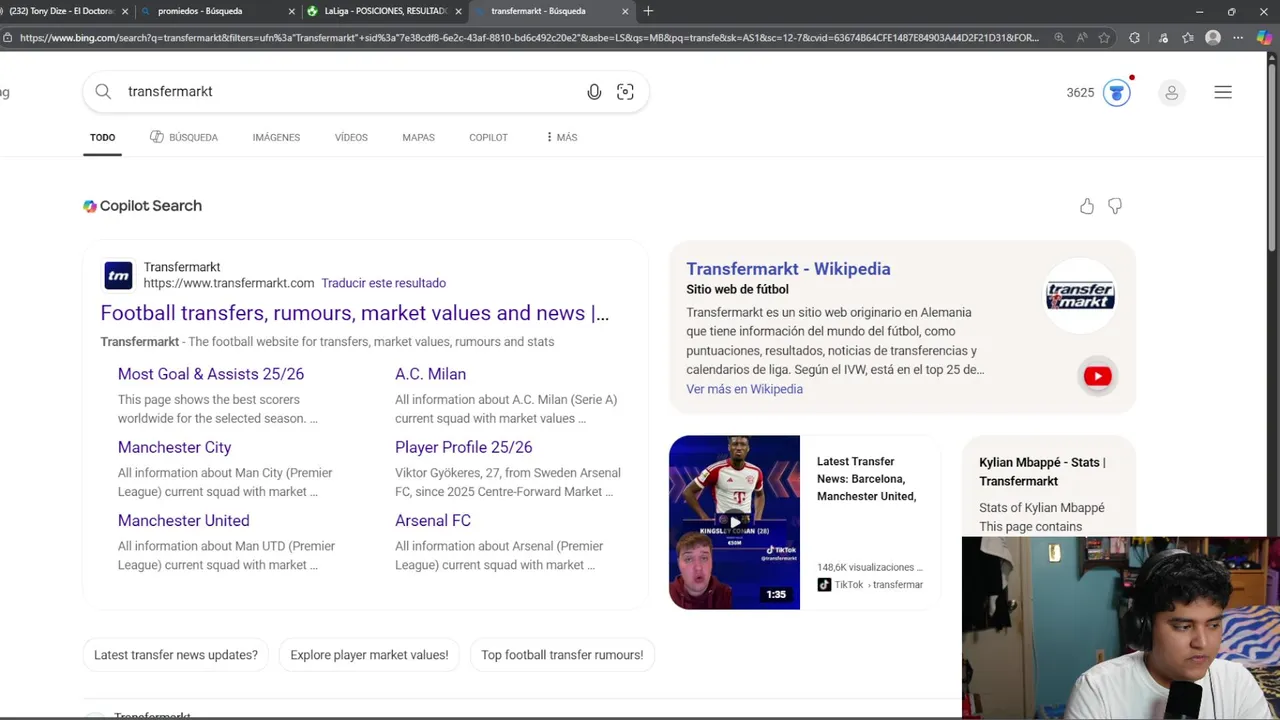Open the Edge browser profile avatar
The image size is (1280, 720).
[x=1213, y=38]
